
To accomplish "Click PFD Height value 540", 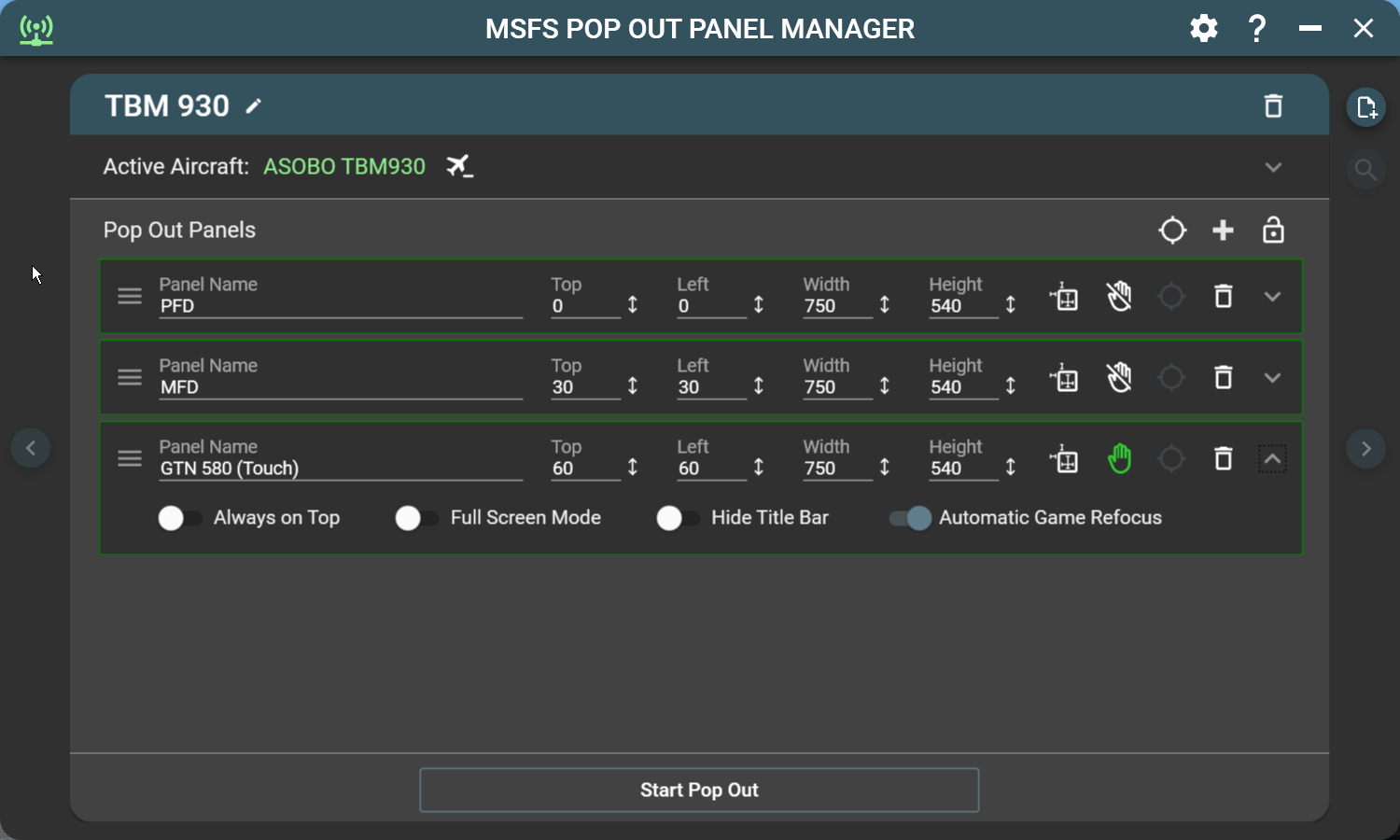I will click(x=963, y=306).
